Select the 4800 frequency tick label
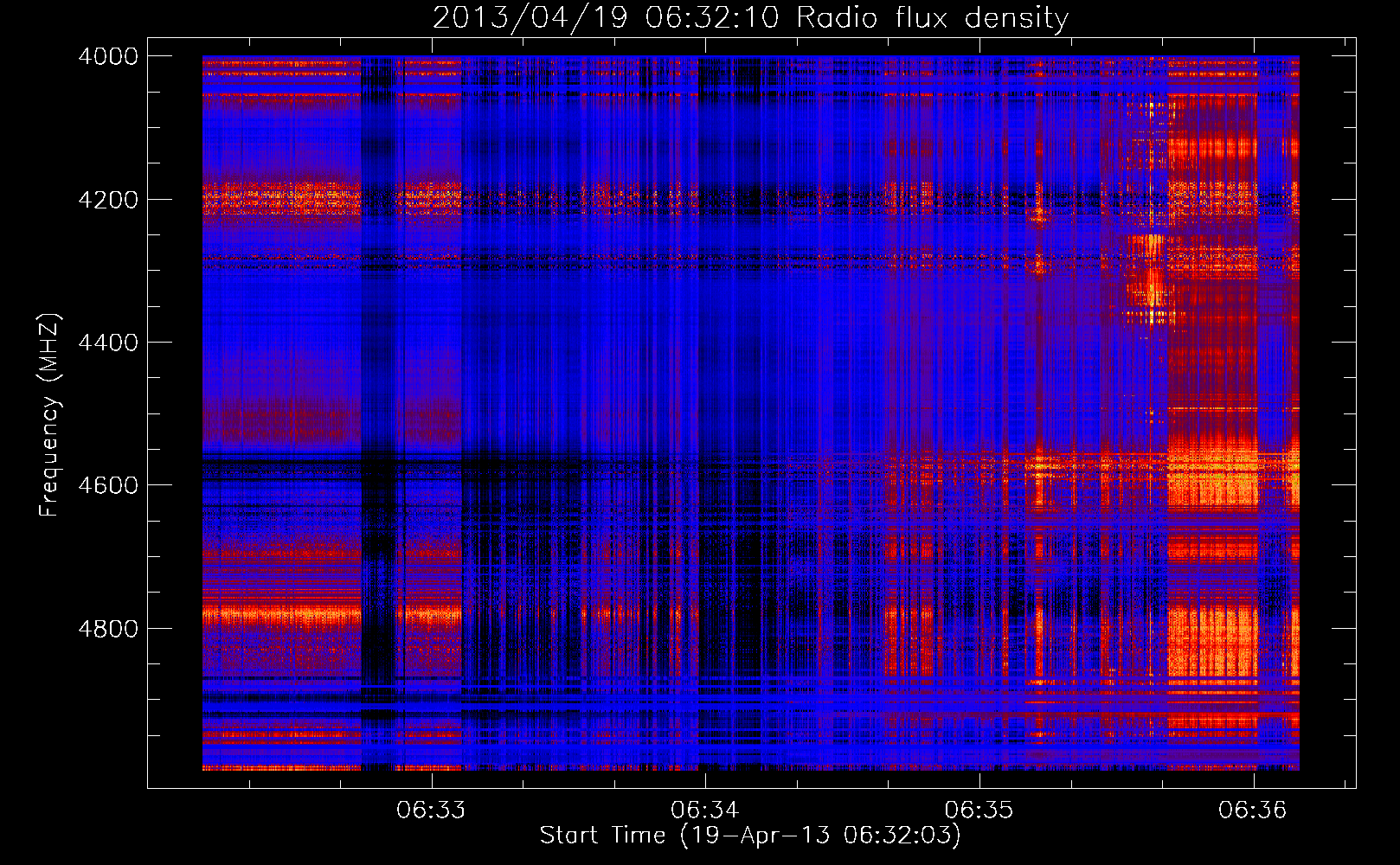This screenshot has width=1400, height=865. 108,629
